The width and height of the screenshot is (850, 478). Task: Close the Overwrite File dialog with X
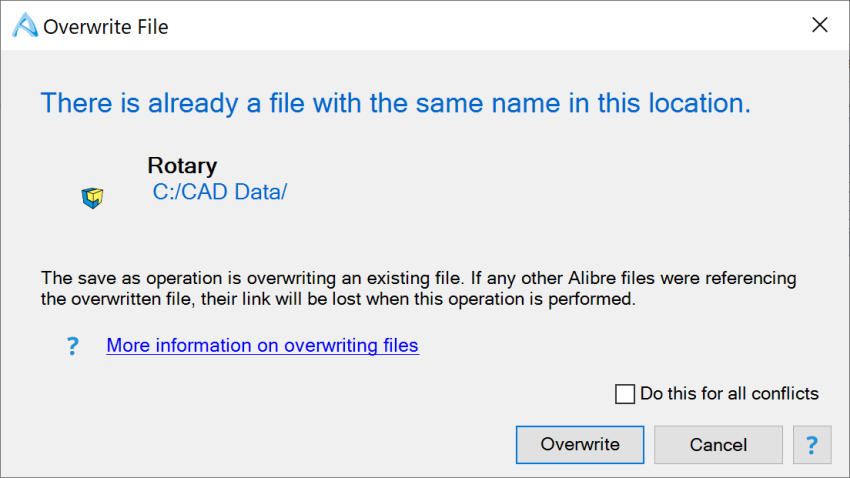pos(820,25)
